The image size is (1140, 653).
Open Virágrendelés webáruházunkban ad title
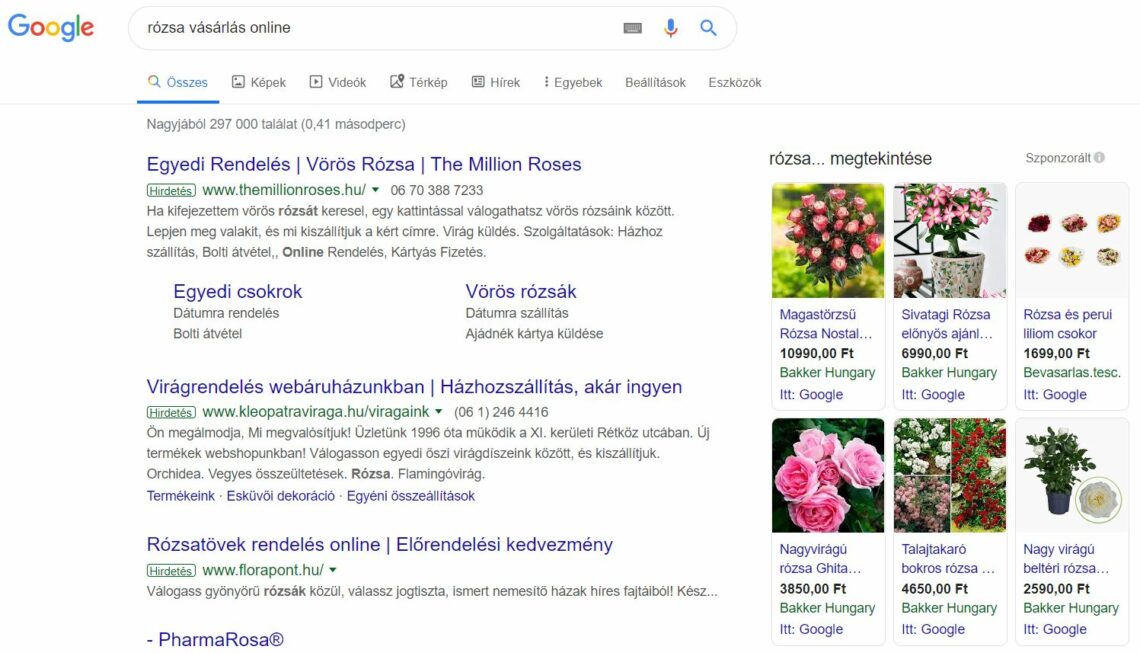[x=414, y=386]
